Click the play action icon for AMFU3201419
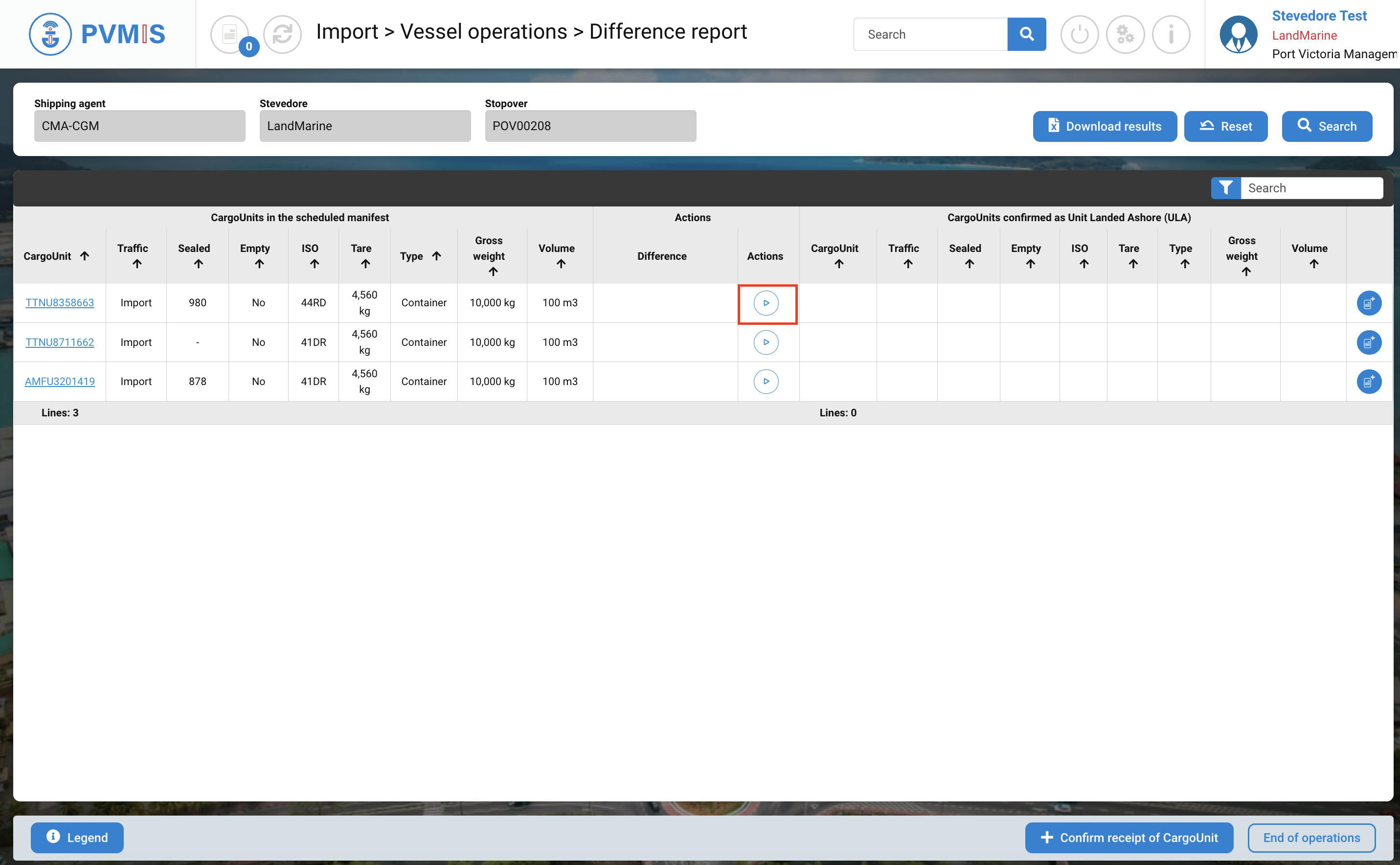Viewport: 1400px width, 865px height. click(x=766, y=382)
